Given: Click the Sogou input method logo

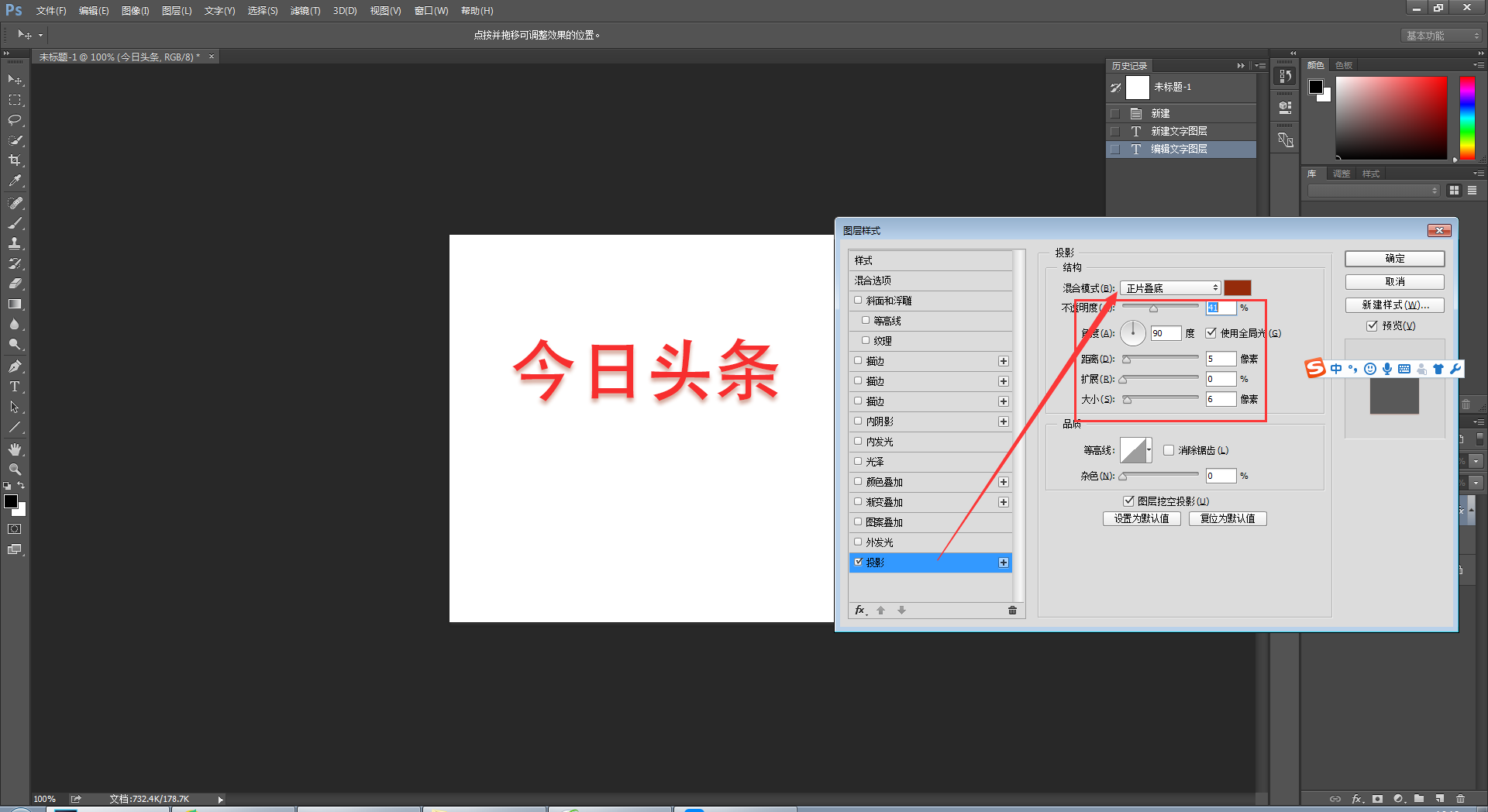Looking at the screenshot, I should 1315,368.
